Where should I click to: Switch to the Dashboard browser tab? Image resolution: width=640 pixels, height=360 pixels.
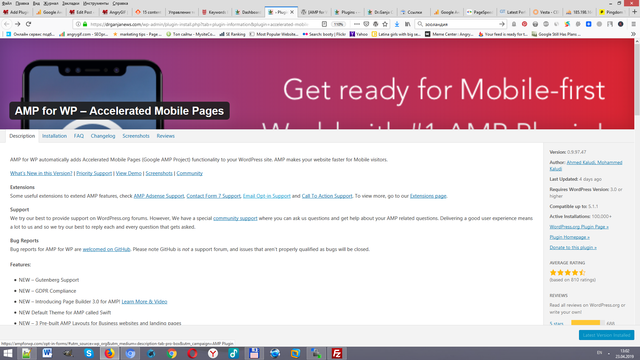pyautogui.click(x=247, y=12)
